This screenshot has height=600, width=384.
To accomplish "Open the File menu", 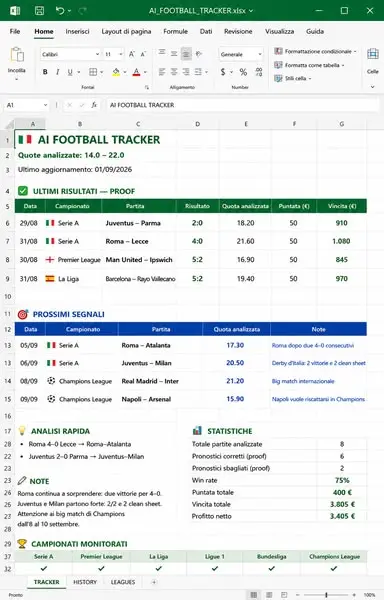I will [x=15, y=31].
